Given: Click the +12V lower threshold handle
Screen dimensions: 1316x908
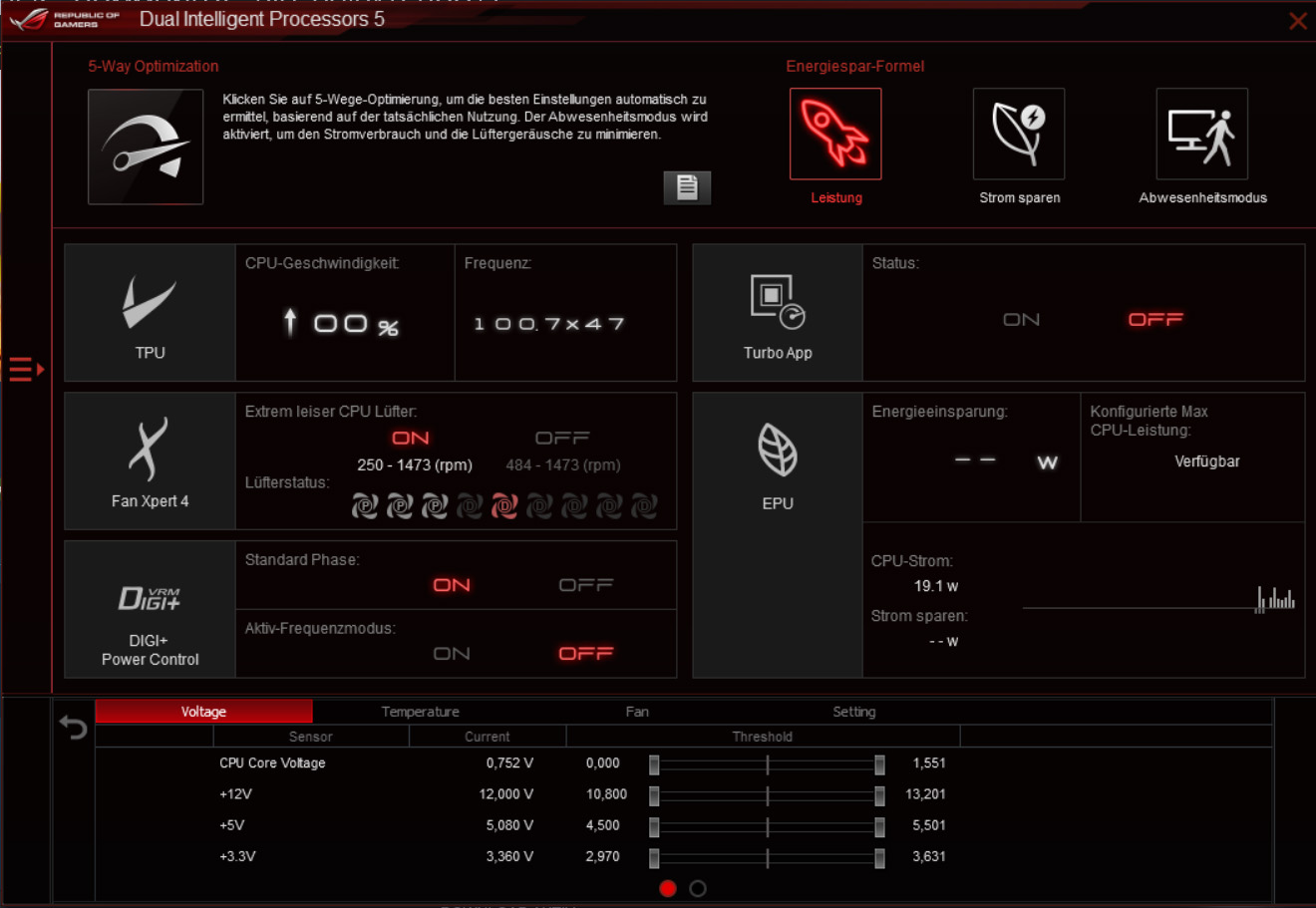Looking at the screenshot, I should tap(654, 795).
